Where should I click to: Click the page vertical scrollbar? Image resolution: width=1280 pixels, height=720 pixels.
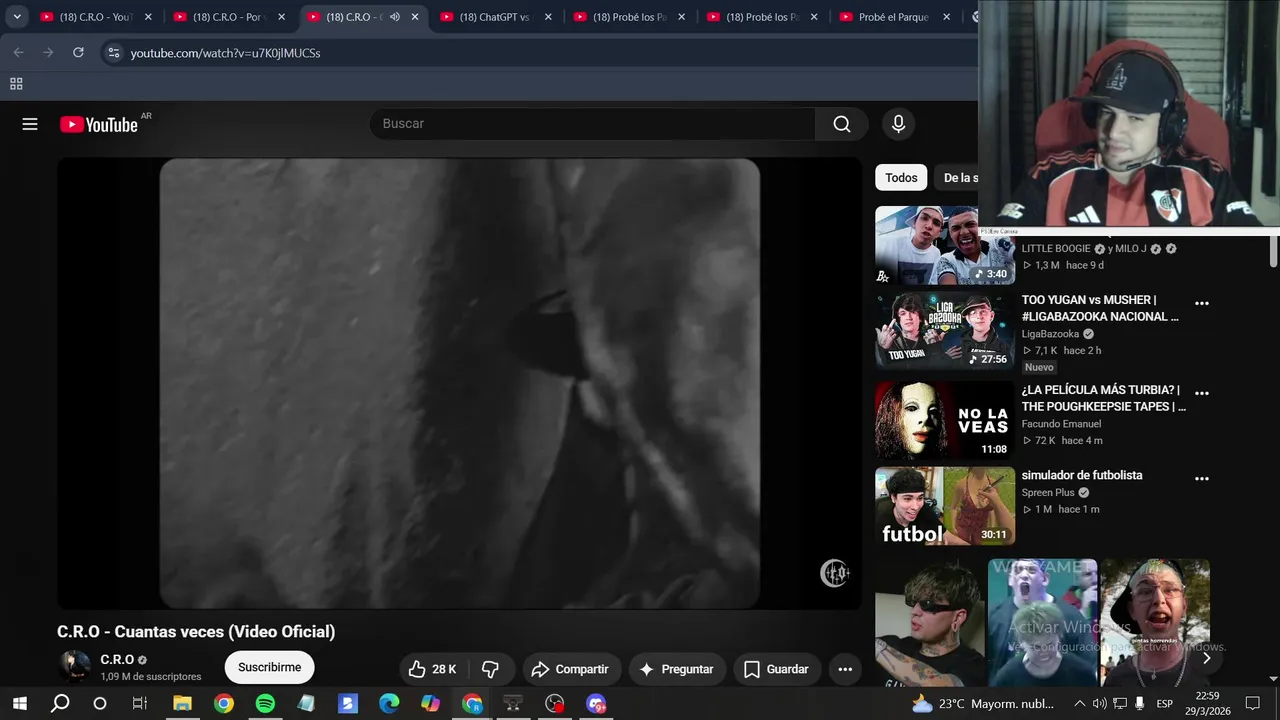pyautogui.click(x=1273, y=252)
